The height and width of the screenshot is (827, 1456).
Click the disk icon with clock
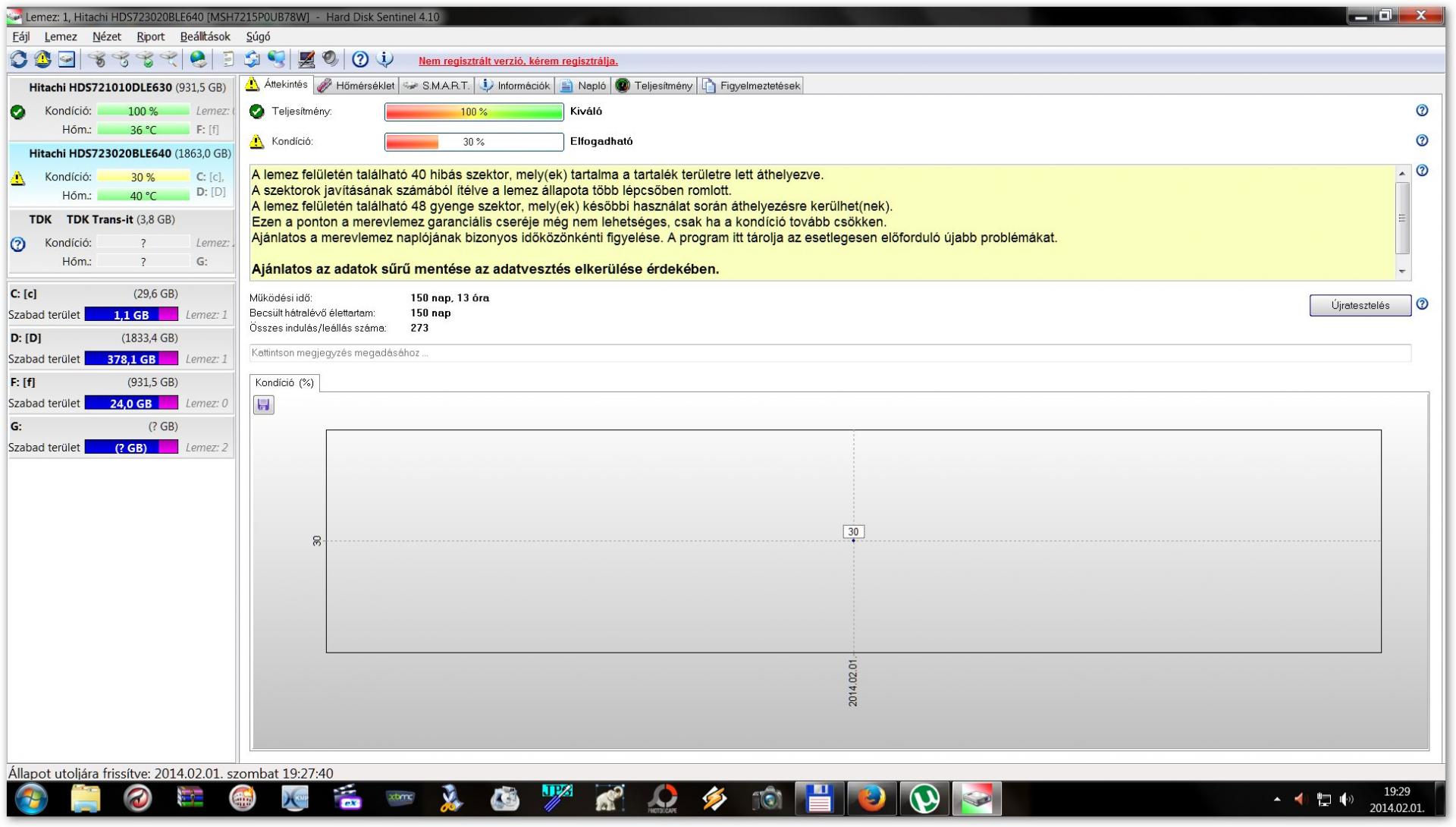click(x=121, y=59)
